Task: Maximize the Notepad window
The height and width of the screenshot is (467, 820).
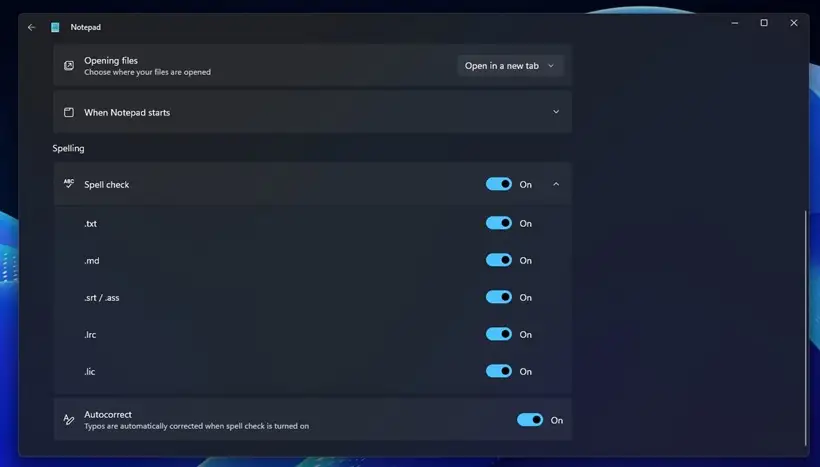Action: 764,23
